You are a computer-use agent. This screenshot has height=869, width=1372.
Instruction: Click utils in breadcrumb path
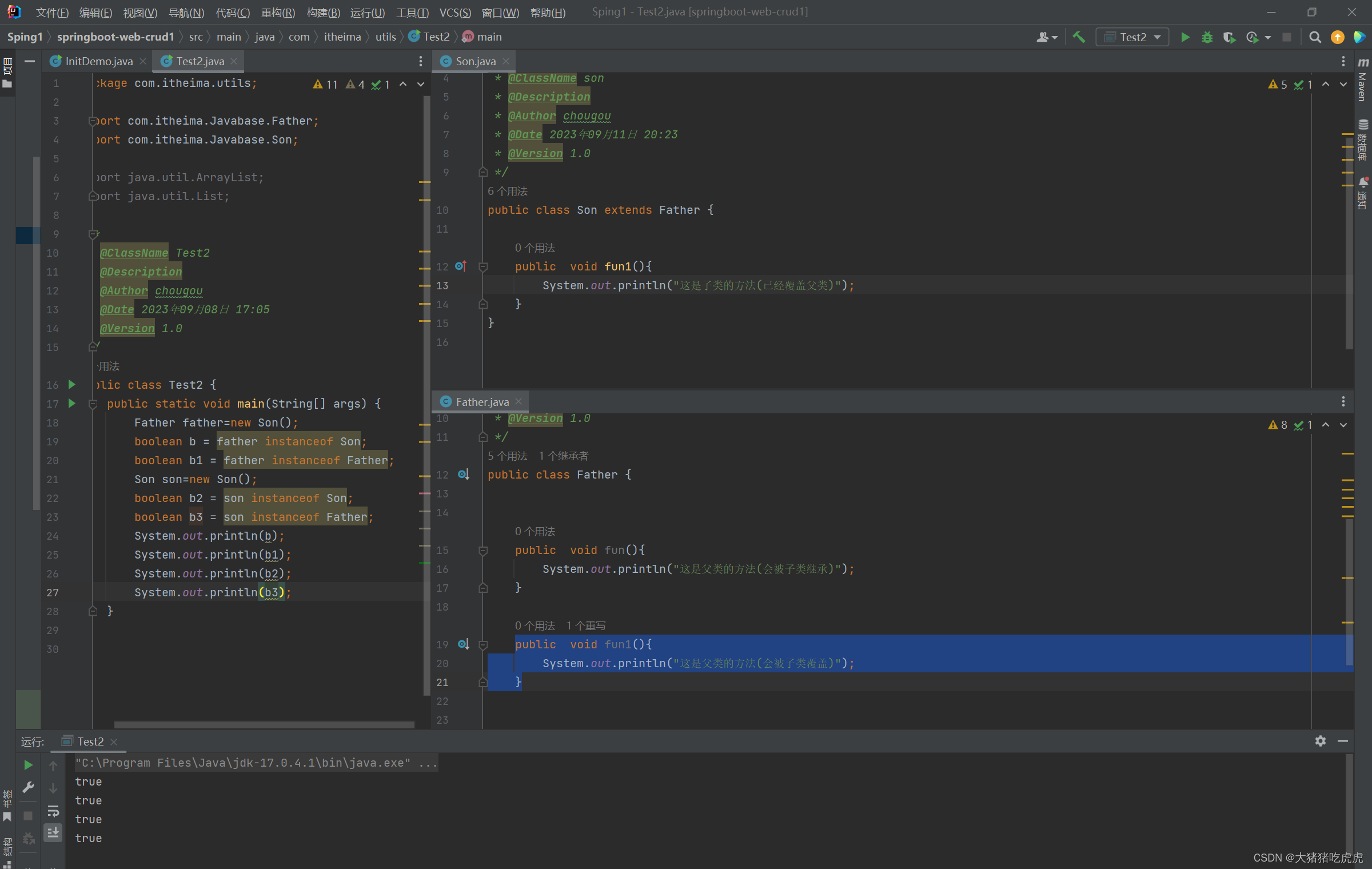385,37
